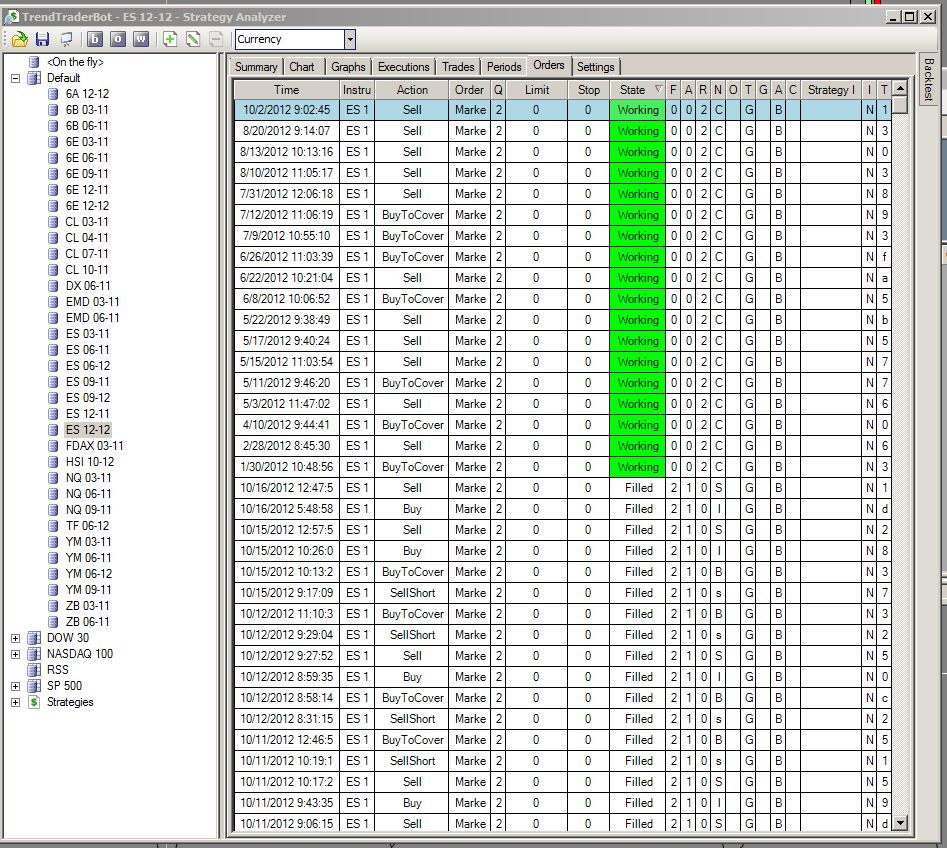947x848 pixels.
Task: Click the list icon beside RSS
Action: pyautogui.click(x=34, y=670)
